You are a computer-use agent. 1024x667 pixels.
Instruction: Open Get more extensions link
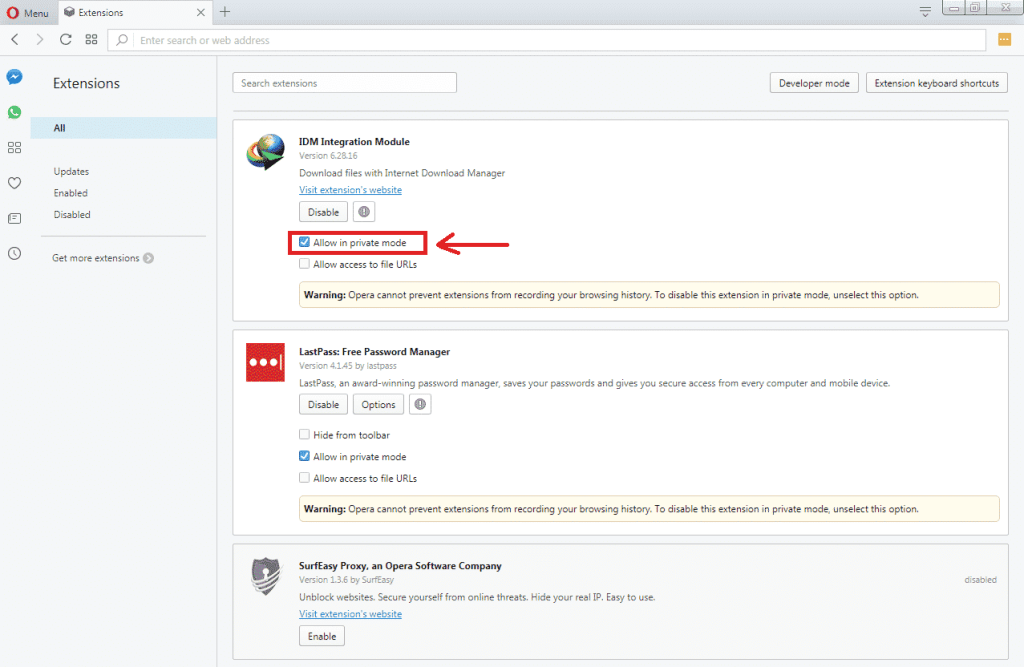tap(96, 258)
